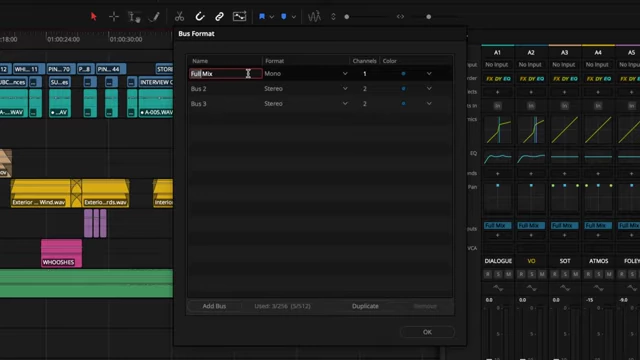Click automation curve icon on DIALOGUE channel
The width and height of the screenshot is (640, 360).
tap(498, 288)
